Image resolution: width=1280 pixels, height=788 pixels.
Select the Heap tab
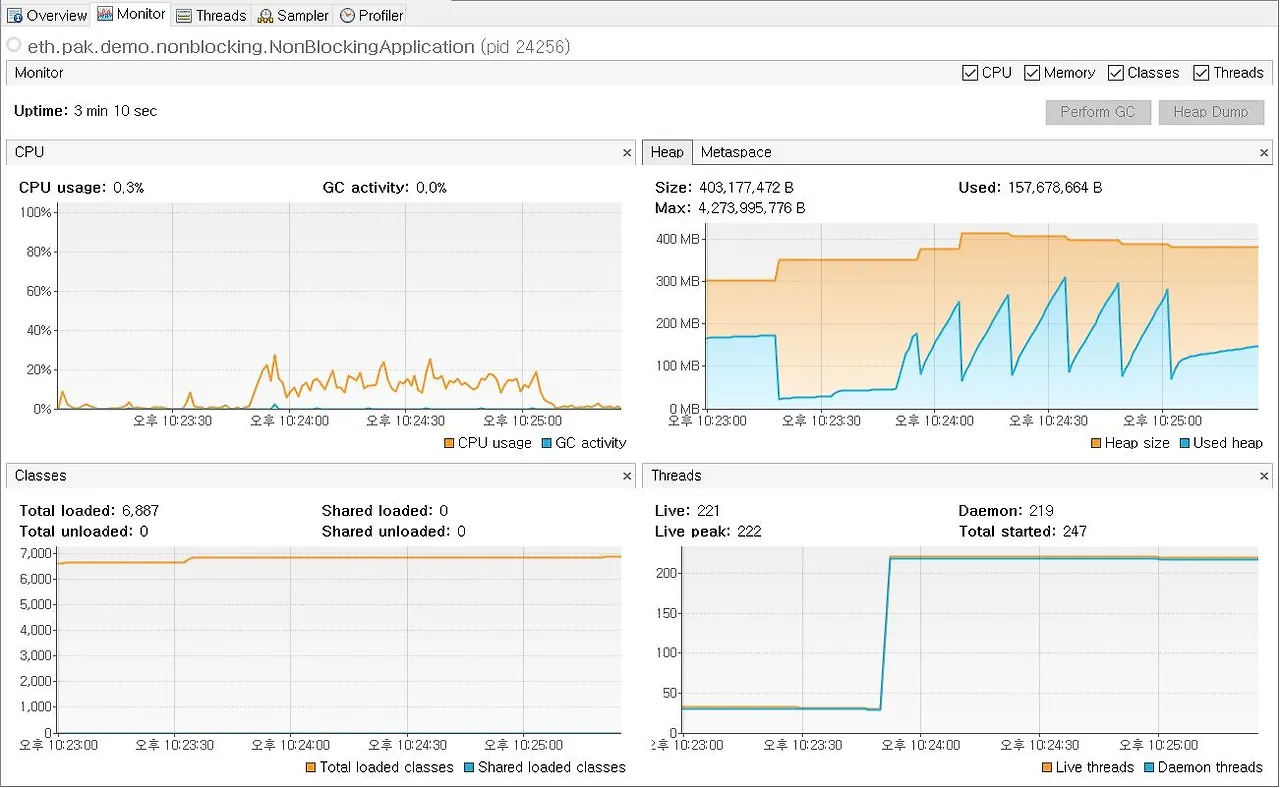pyautogui.click(x=667, y=152)
